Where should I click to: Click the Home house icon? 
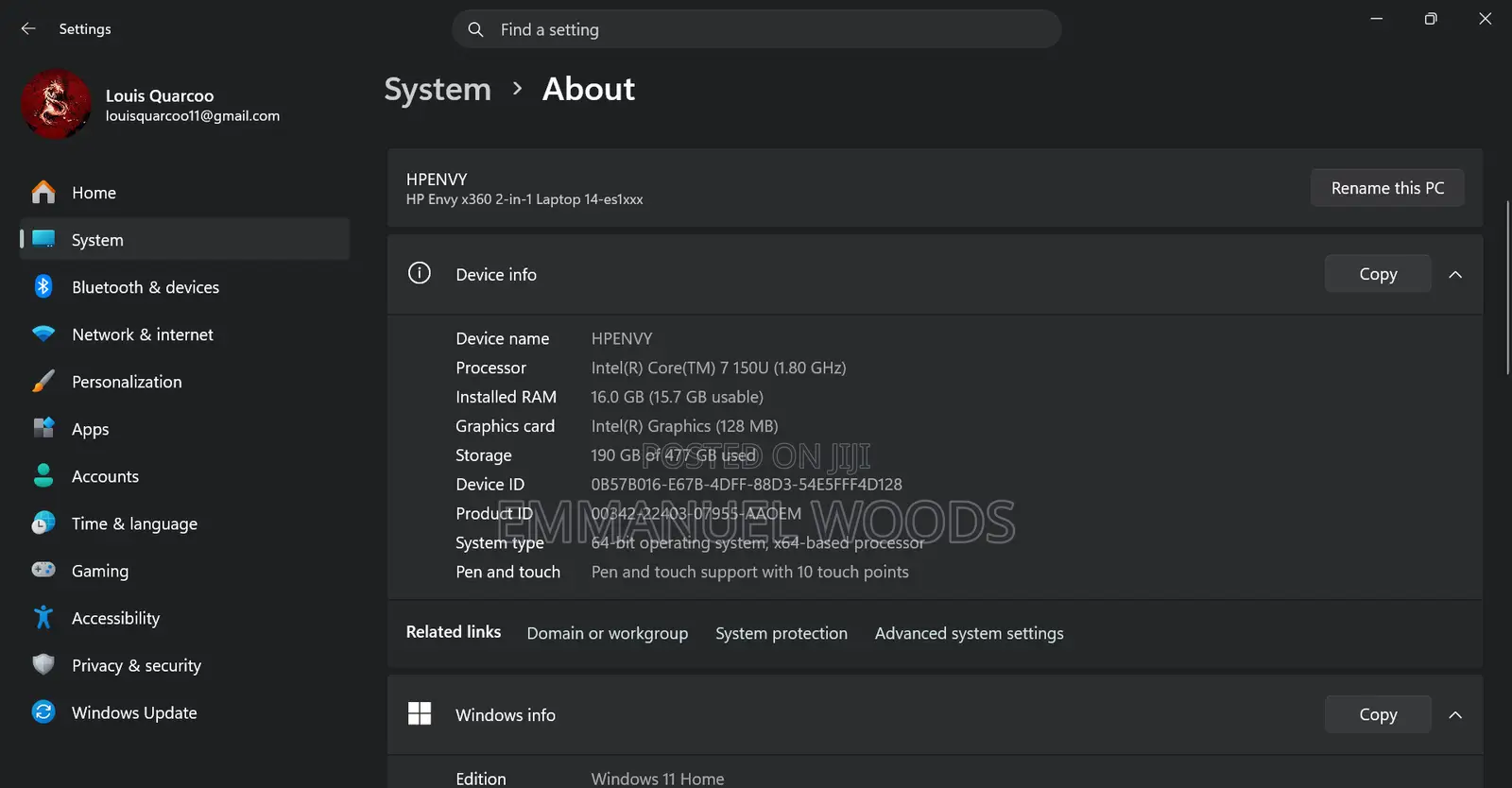click(x=43, y=192)
